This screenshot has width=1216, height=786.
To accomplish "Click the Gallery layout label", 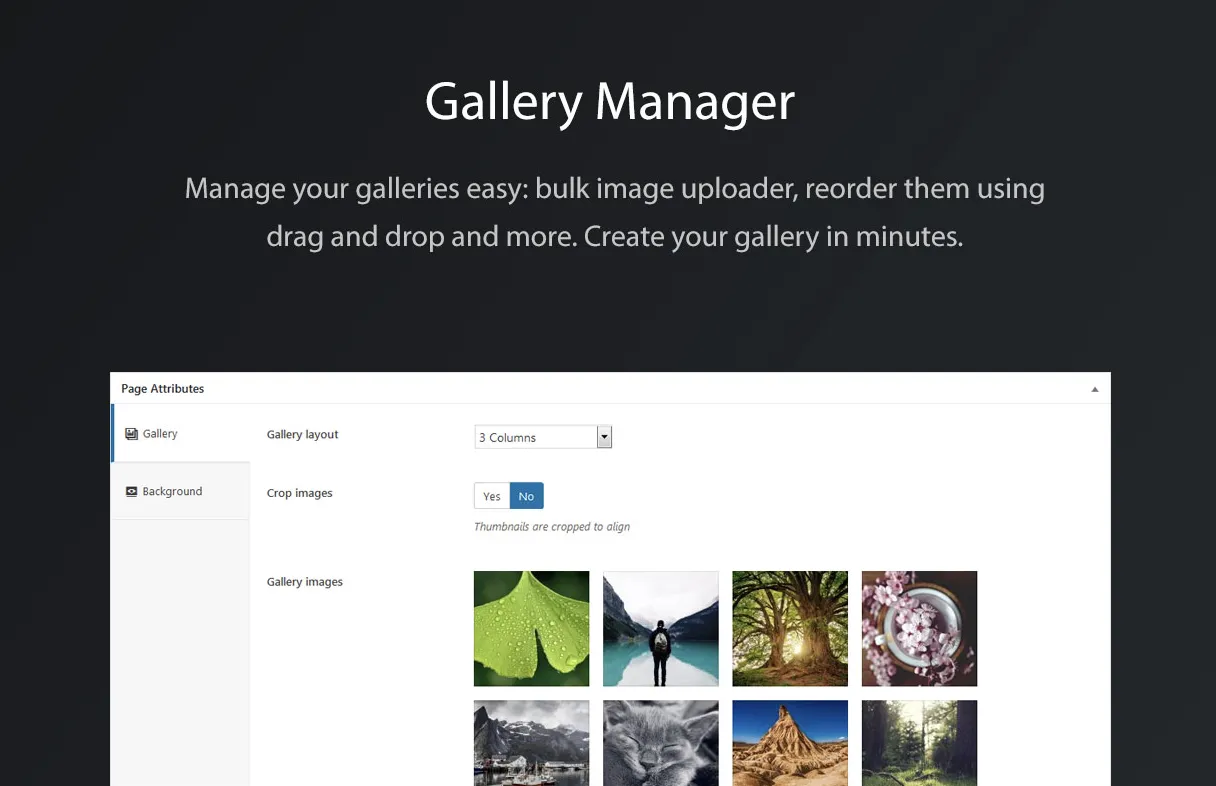I will pos(303,435).
